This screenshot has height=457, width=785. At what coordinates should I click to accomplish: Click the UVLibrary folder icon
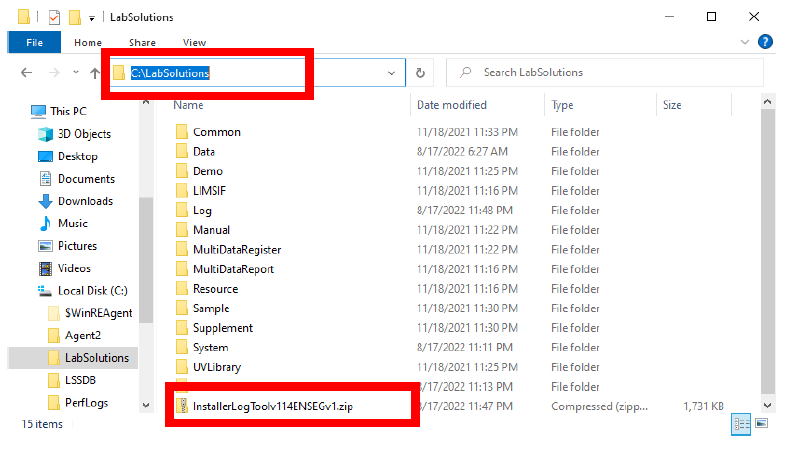182,367
